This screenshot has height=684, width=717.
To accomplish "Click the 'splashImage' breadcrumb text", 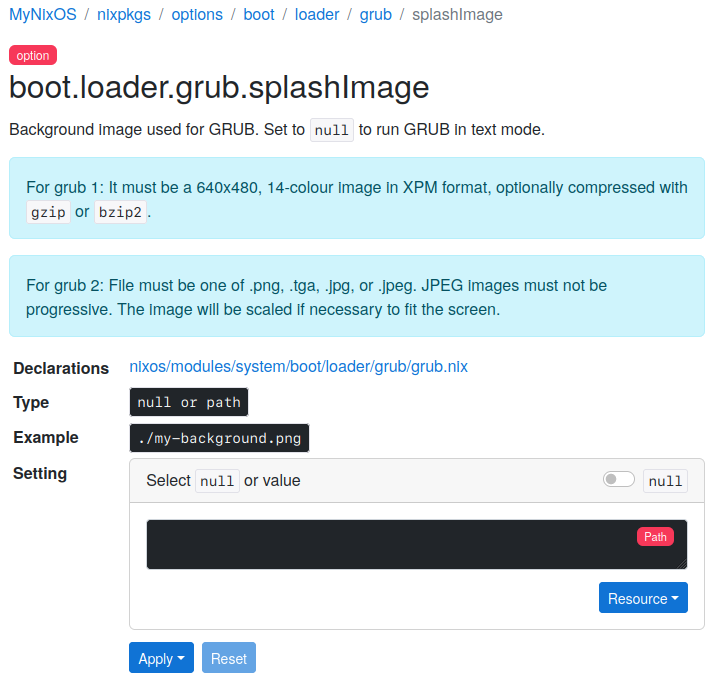I will click(x=457, y=15).
